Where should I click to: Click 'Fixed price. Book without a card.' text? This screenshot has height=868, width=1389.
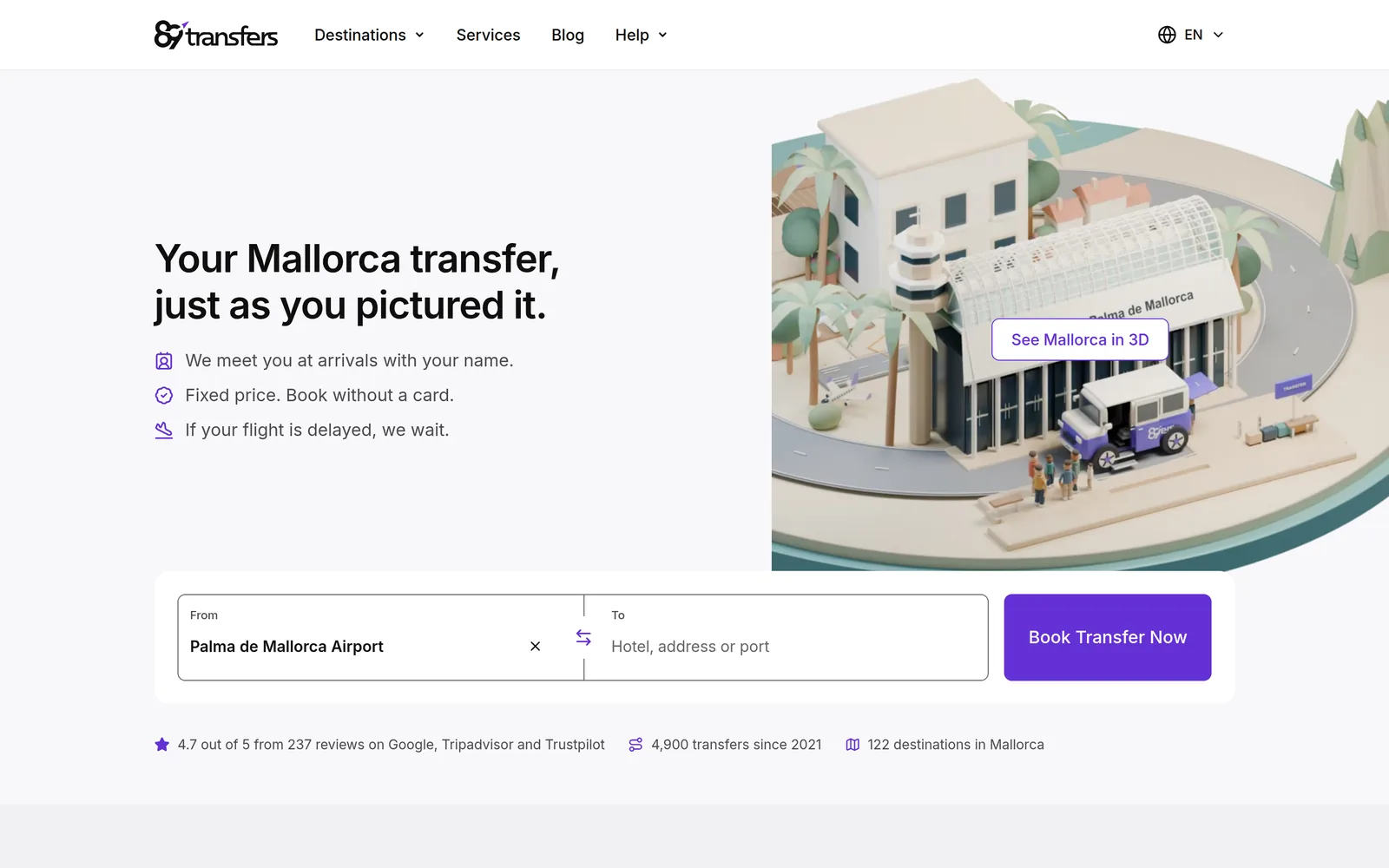click(319, 395)
